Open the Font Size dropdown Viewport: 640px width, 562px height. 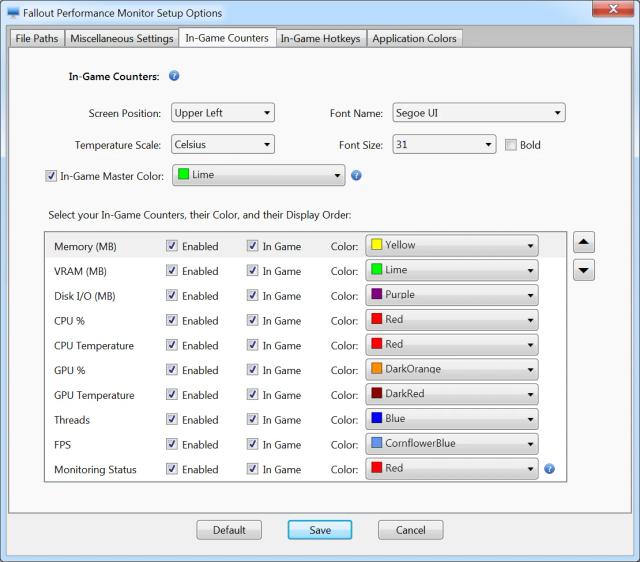click(x=444, y=144)
